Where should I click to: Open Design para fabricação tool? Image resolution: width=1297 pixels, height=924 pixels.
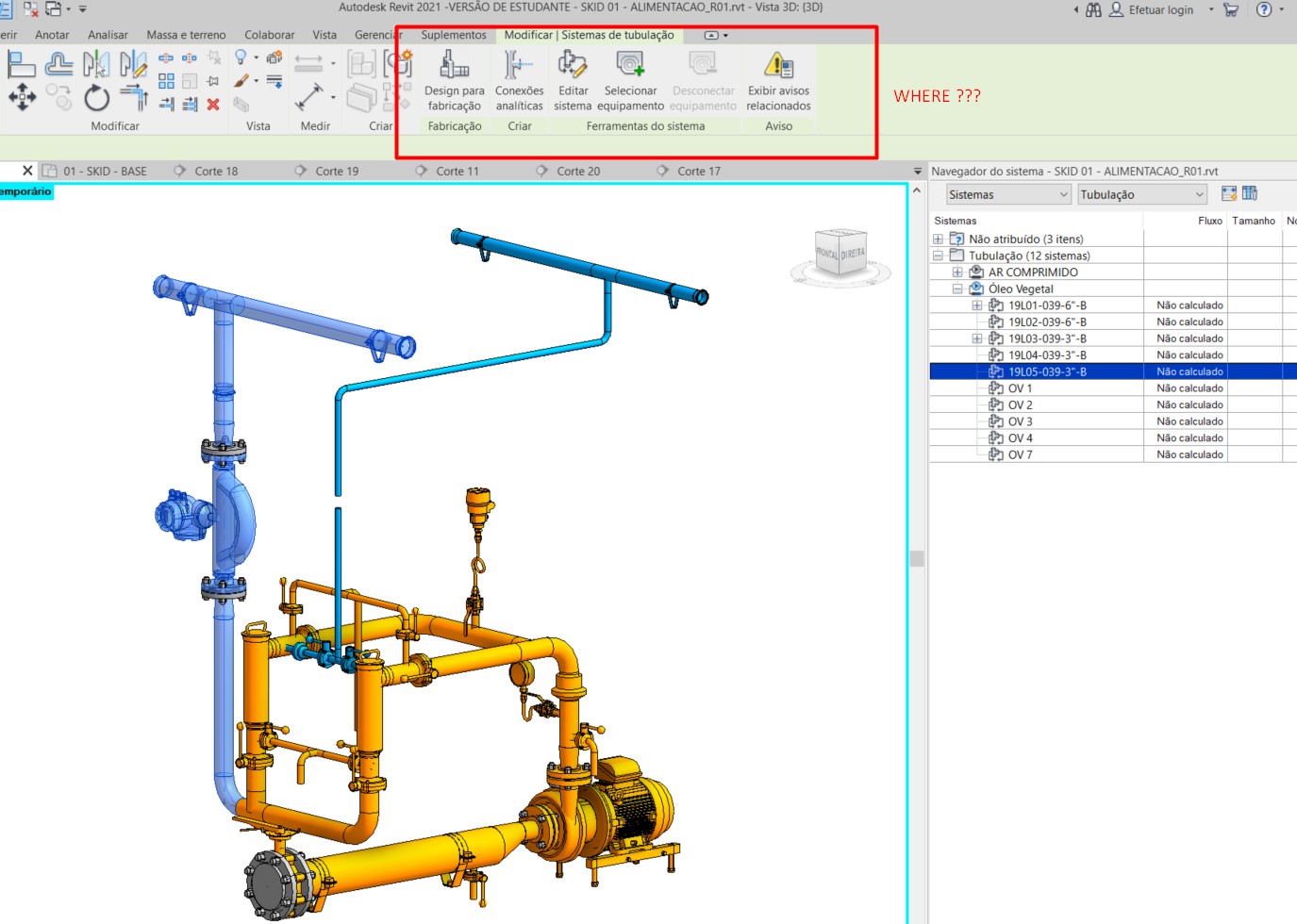tap(455, 81)
